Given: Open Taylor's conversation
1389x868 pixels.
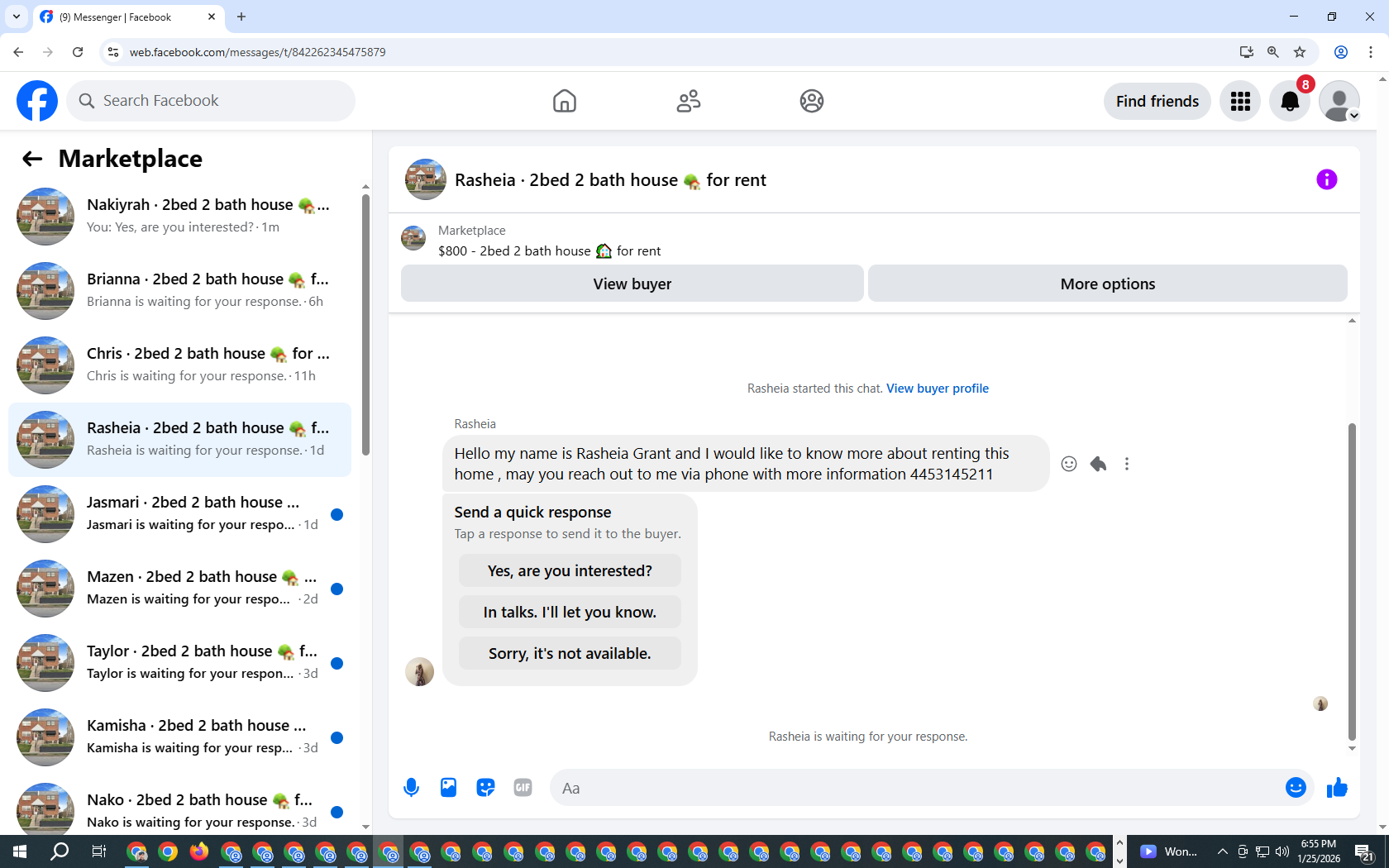Looking at the screenshot, I should pos(180,663).
